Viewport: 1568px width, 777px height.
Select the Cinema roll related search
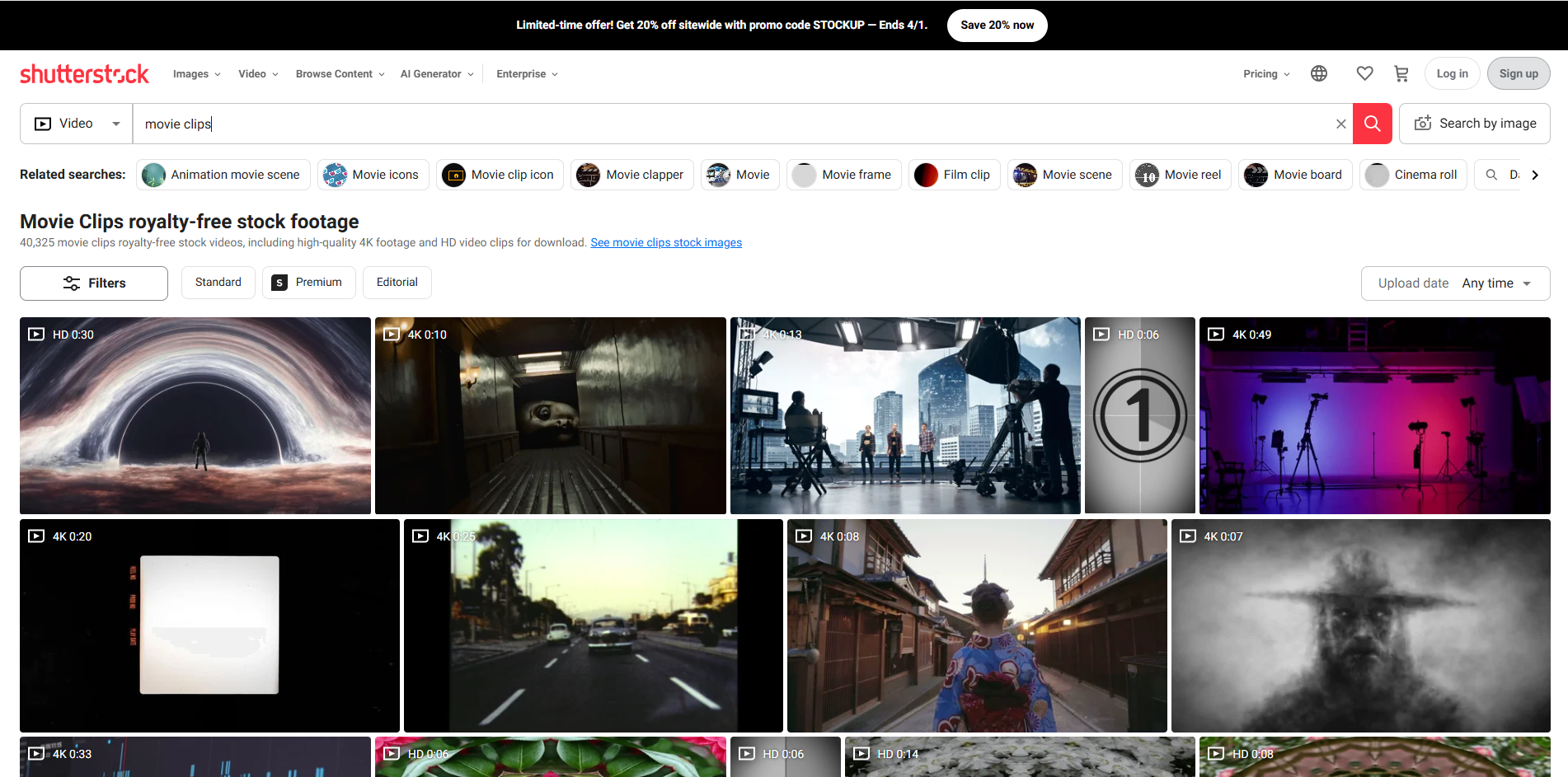(x=1414, y=175)
